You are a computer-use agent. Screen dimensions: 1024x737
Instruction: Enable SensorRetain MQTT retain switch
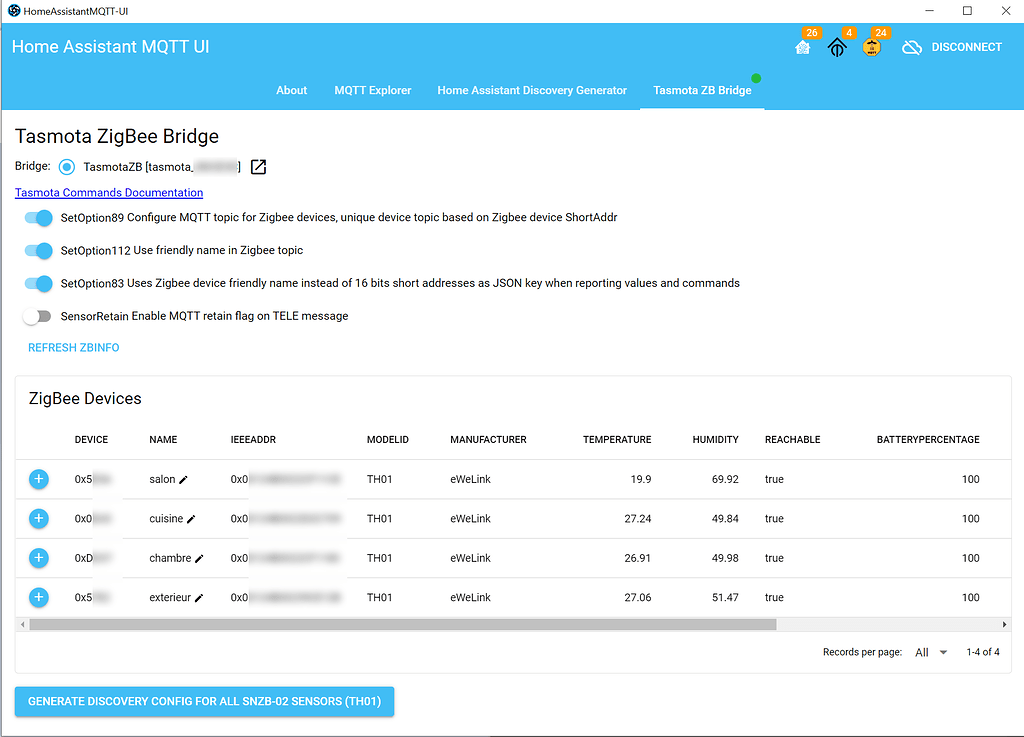coord(37,316)
